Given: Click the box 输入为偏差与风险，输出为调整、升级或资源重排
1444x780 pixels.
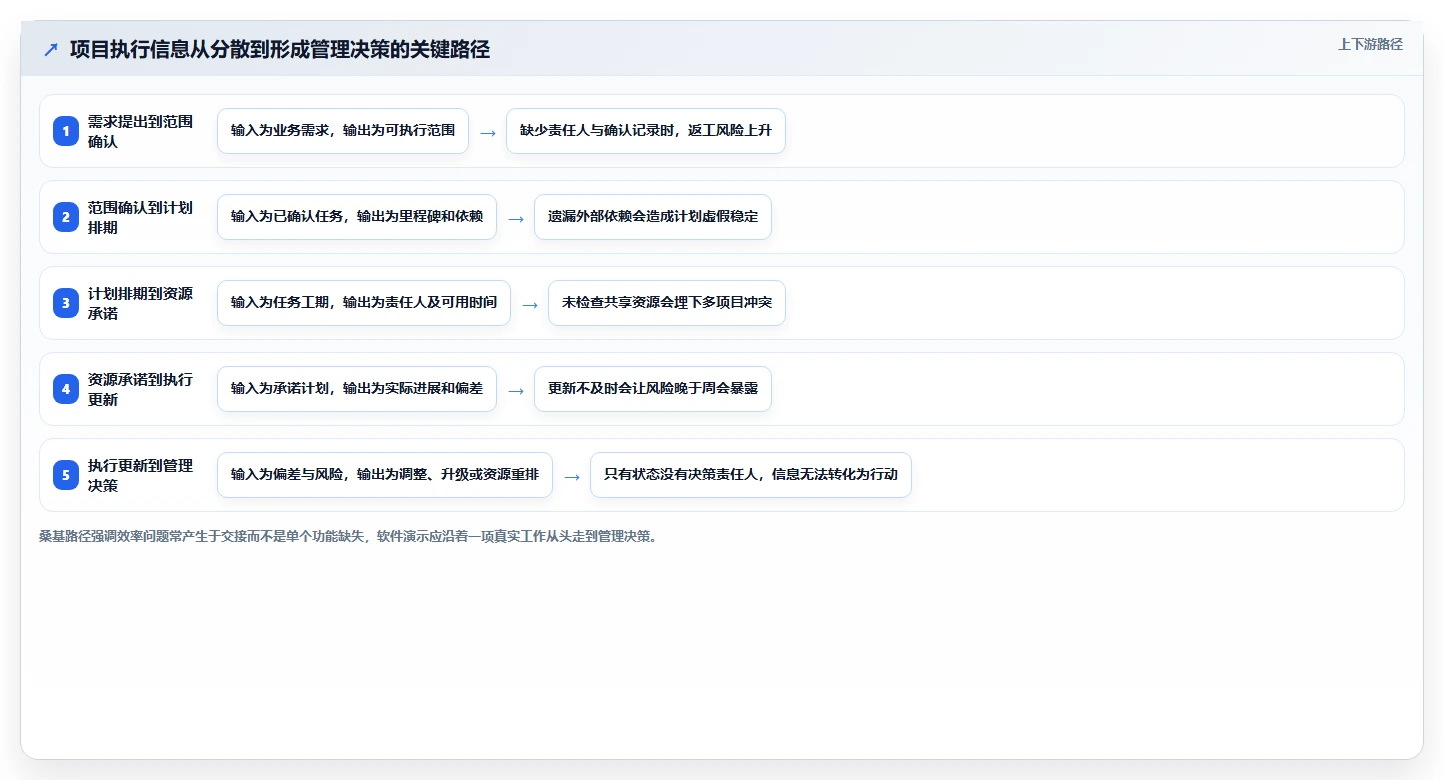Looking at the screenshot, I should coord(385,475).
